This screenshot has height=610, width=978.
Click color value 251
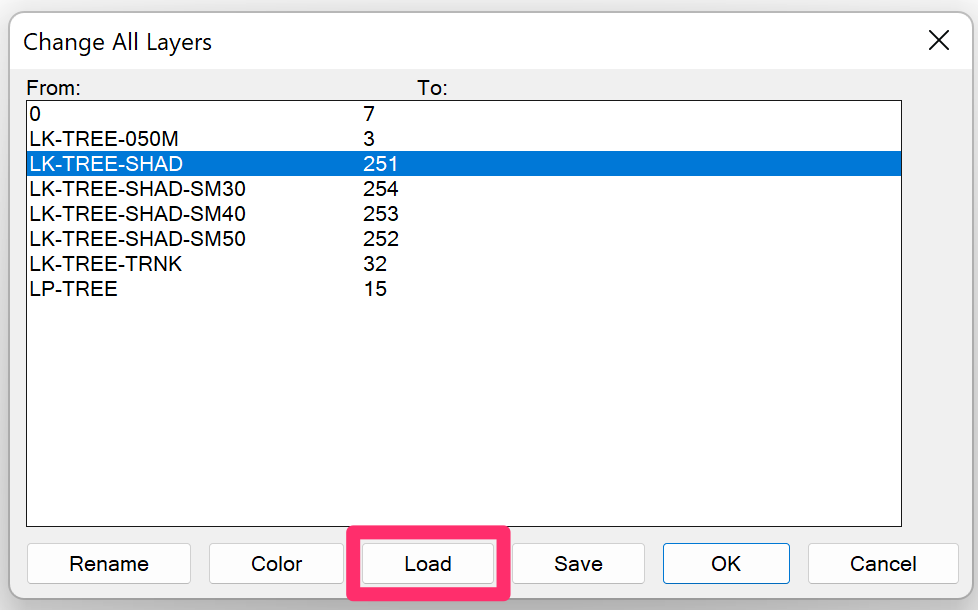click(x=380, y=163)
